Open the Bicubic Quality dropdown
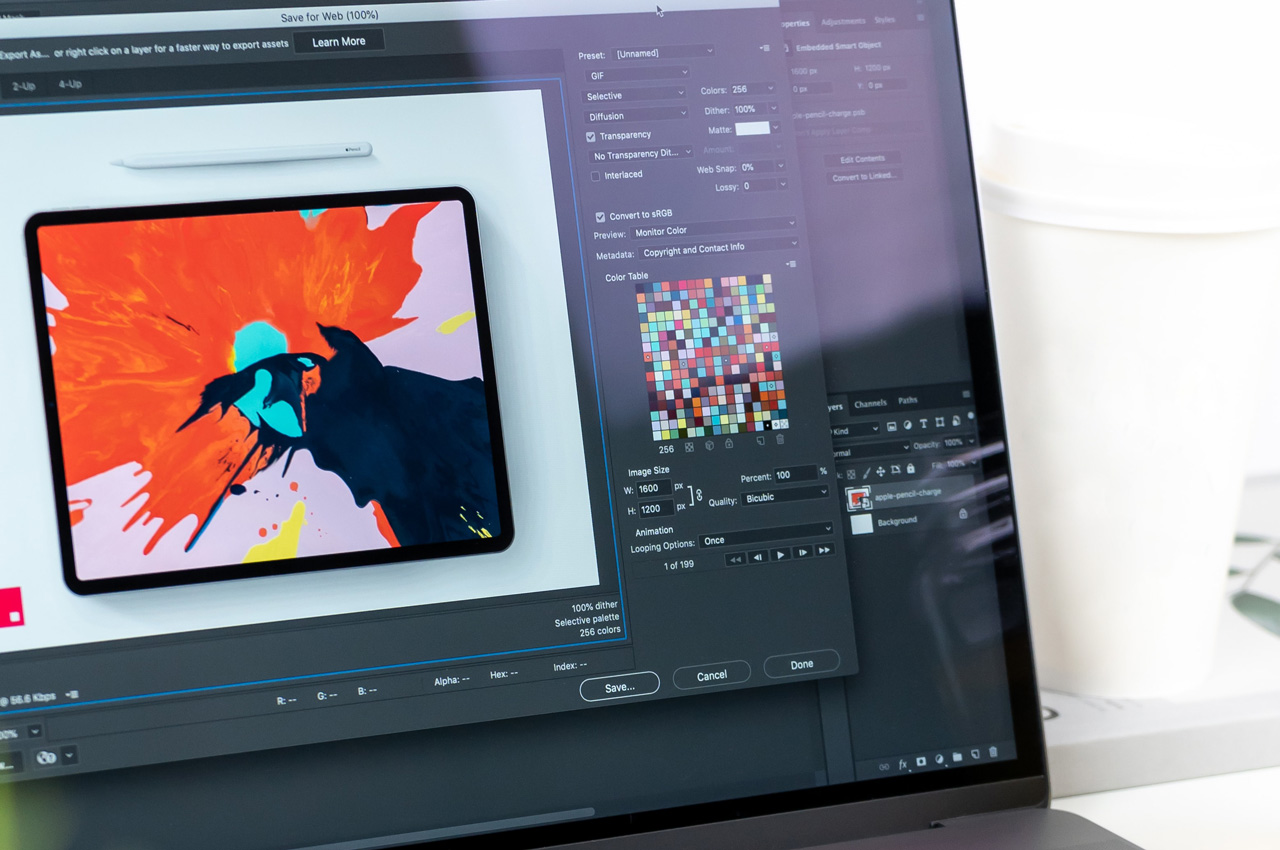 (785, 496)
